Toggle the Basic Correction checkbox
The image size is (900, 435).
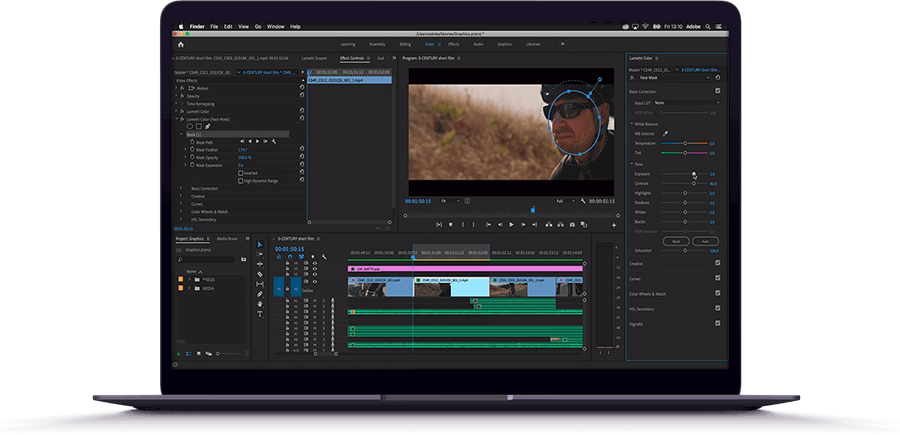tap(717, 91)
